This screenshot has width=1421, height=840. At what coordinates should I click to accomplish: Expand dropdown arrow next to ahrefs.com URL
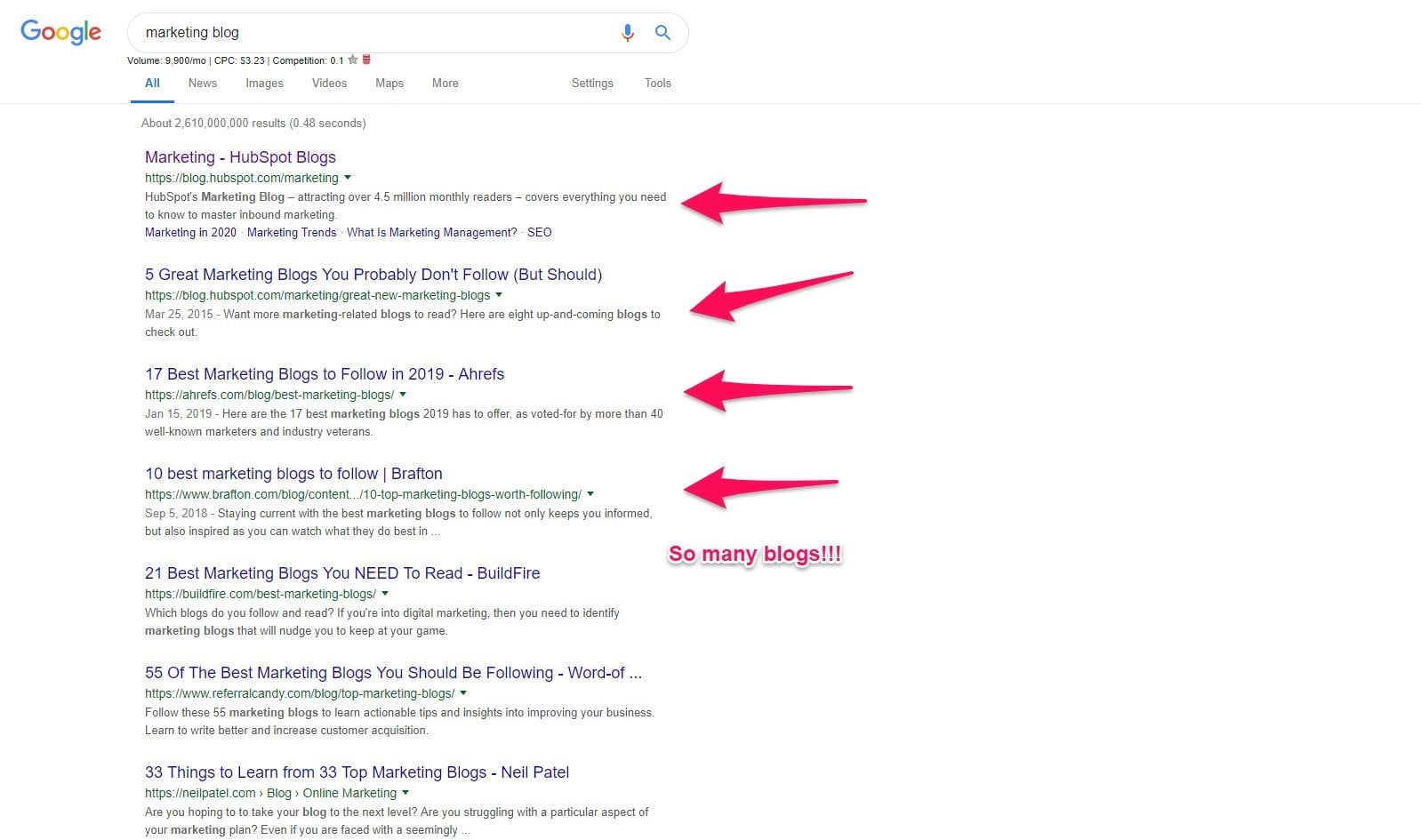tap(403, 395)
